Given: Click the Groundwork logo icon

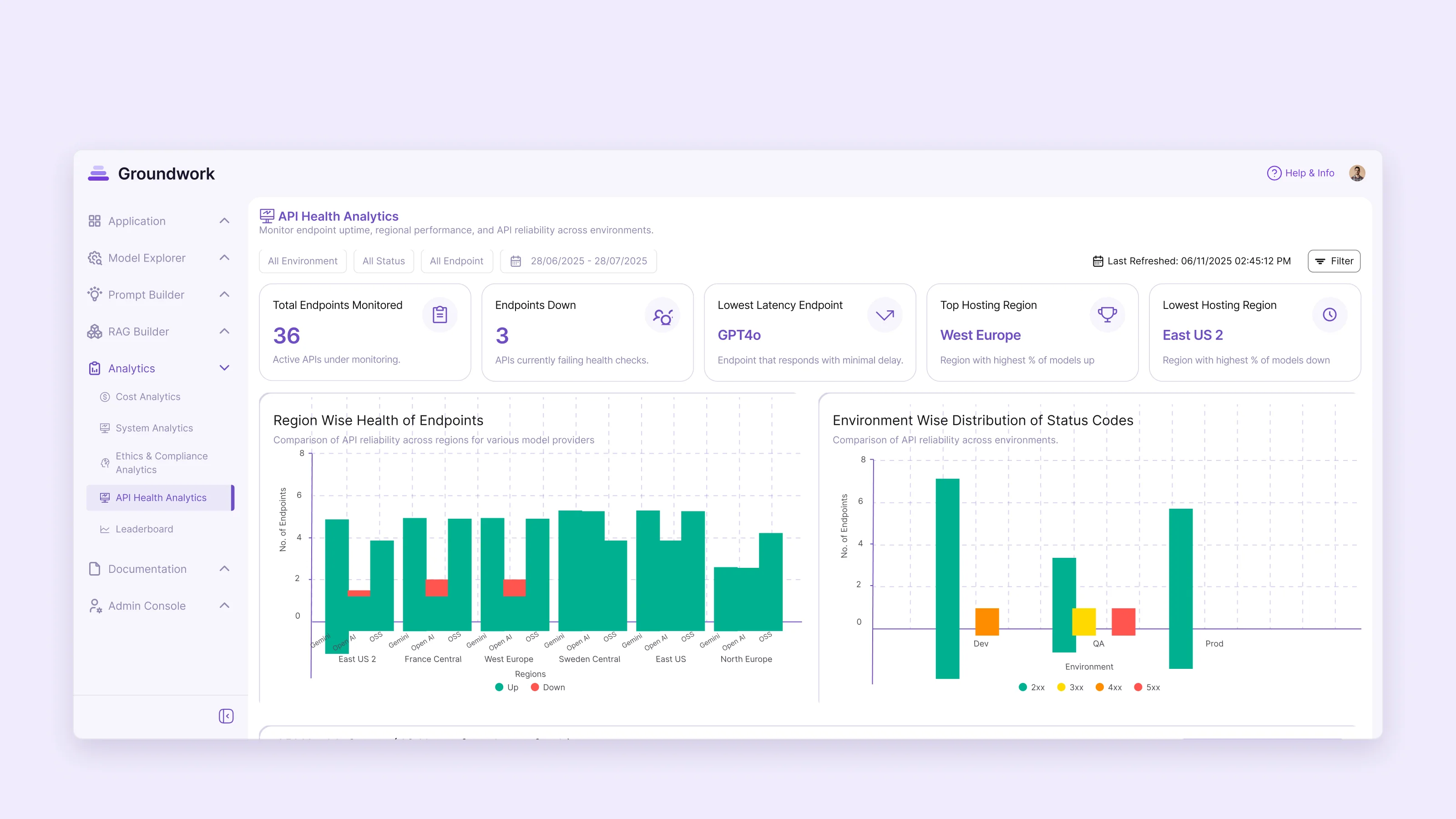Looking at the screenshot, I should tap(98, 173).
